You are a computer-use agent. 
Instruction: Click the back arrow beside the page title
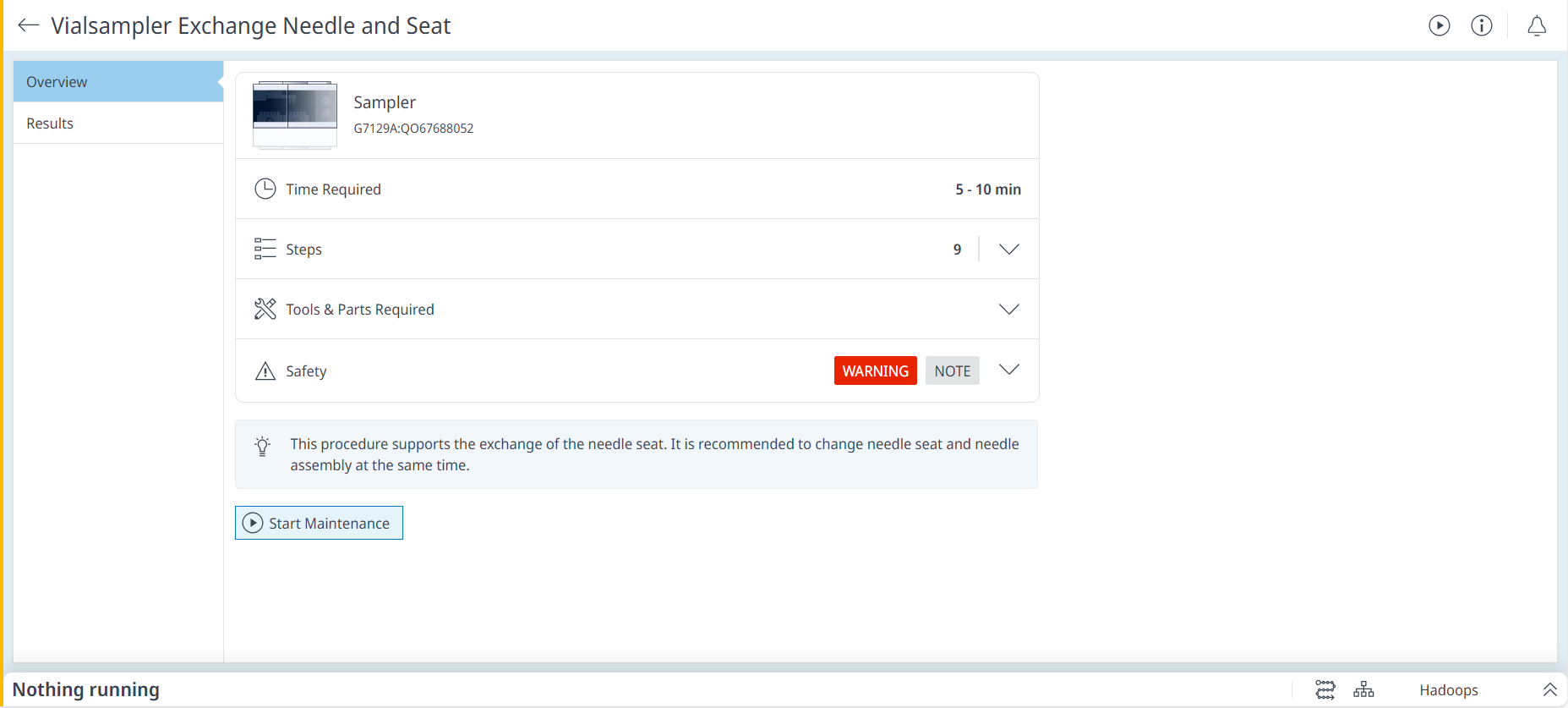29,25
